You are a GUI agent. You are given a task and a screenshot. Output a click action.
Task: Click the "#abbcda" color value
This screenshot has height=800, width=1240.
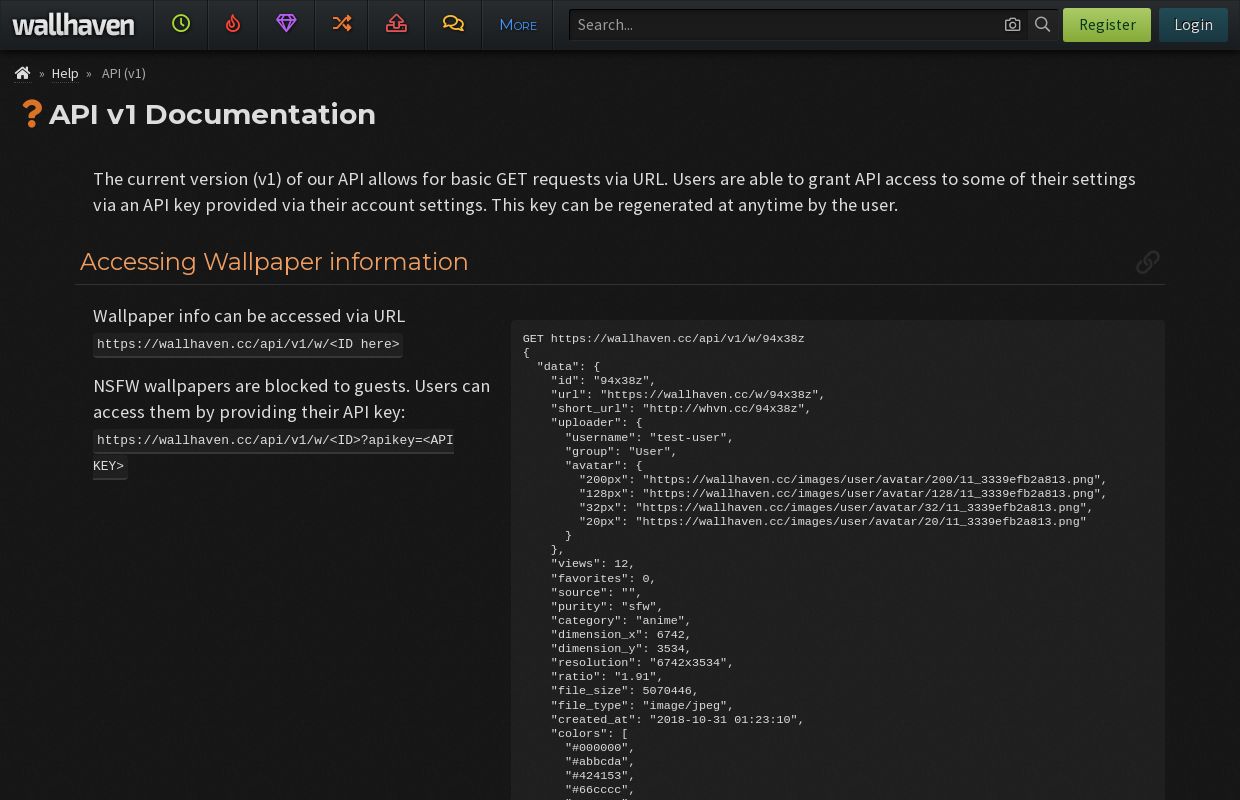click(599, 761)
